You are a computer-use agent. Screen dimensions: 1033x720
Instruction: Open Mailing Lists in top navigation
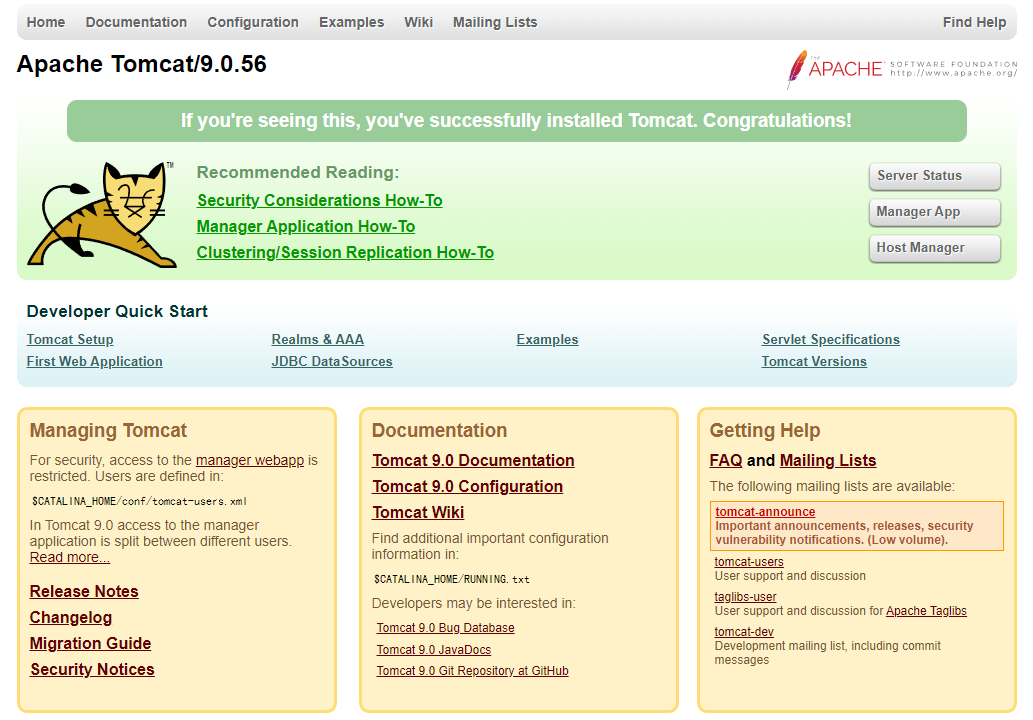click(495, 22)
